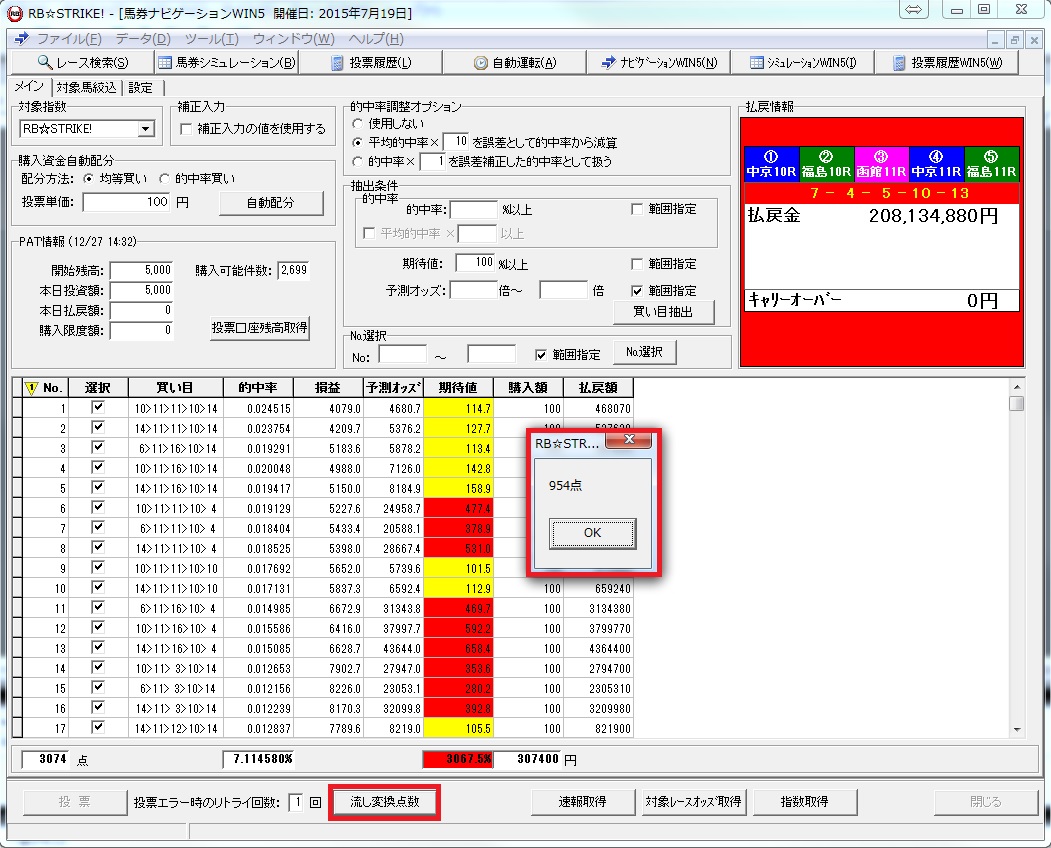The height and width of the screenshot is (848, 1051).
Task: Toggle No.選択 範囲指定 checkbox
Action: point(541,355)
